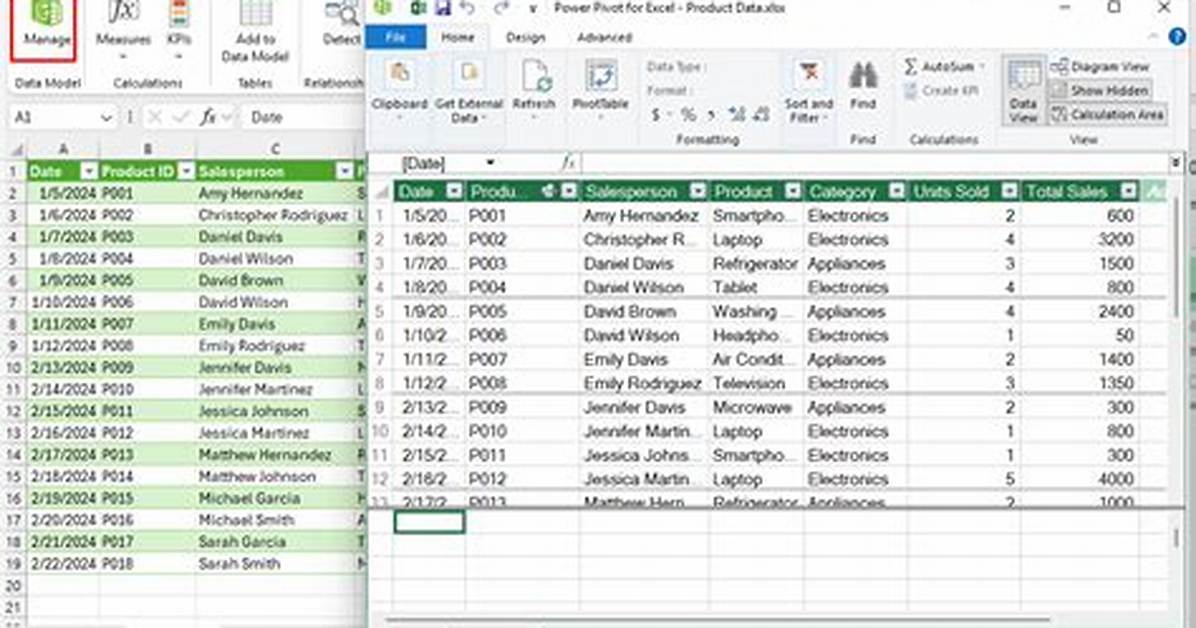Select row 20 header in Excel
The height and width of the screenshot is (628, 1196).
(13, 586)
